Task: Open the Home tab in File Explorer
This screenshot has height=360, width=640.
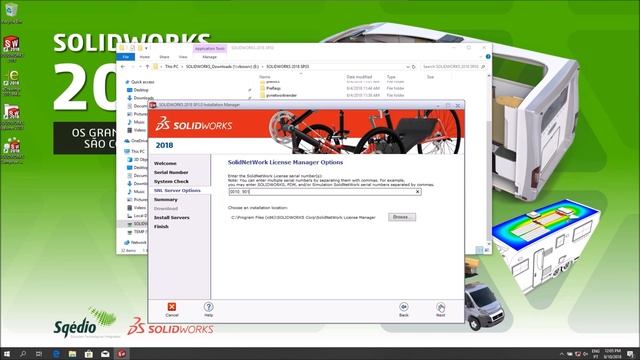Action: click(x=144, y=57)
